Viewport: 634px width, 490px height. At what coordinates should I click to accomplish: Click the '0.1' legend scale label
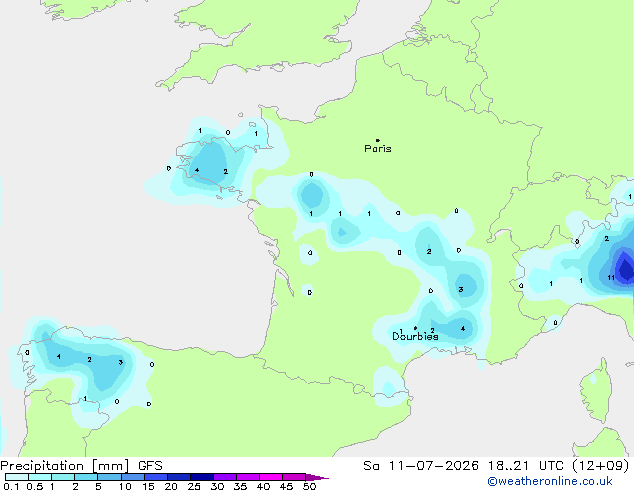click(x=11, y=486)
